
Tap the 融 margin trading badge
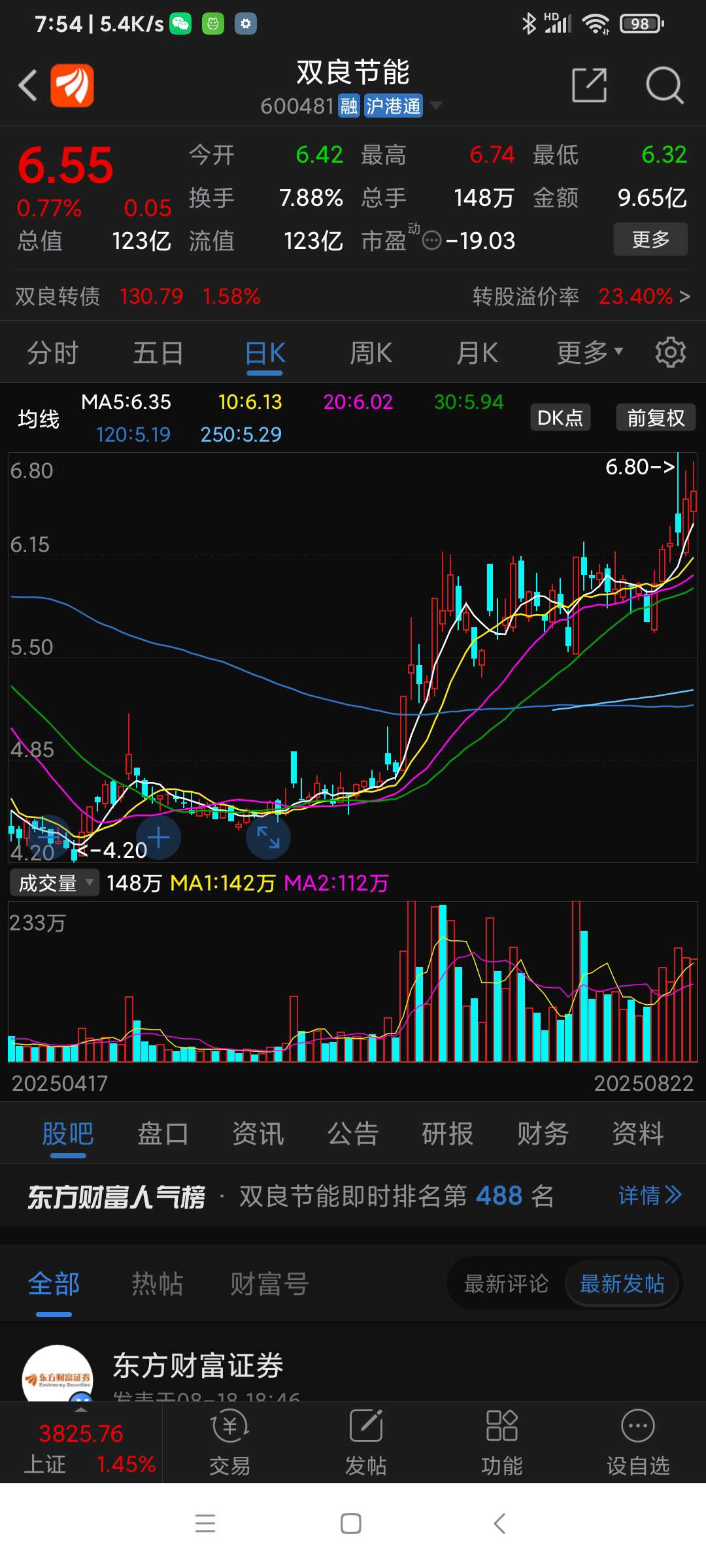(349, 106)
